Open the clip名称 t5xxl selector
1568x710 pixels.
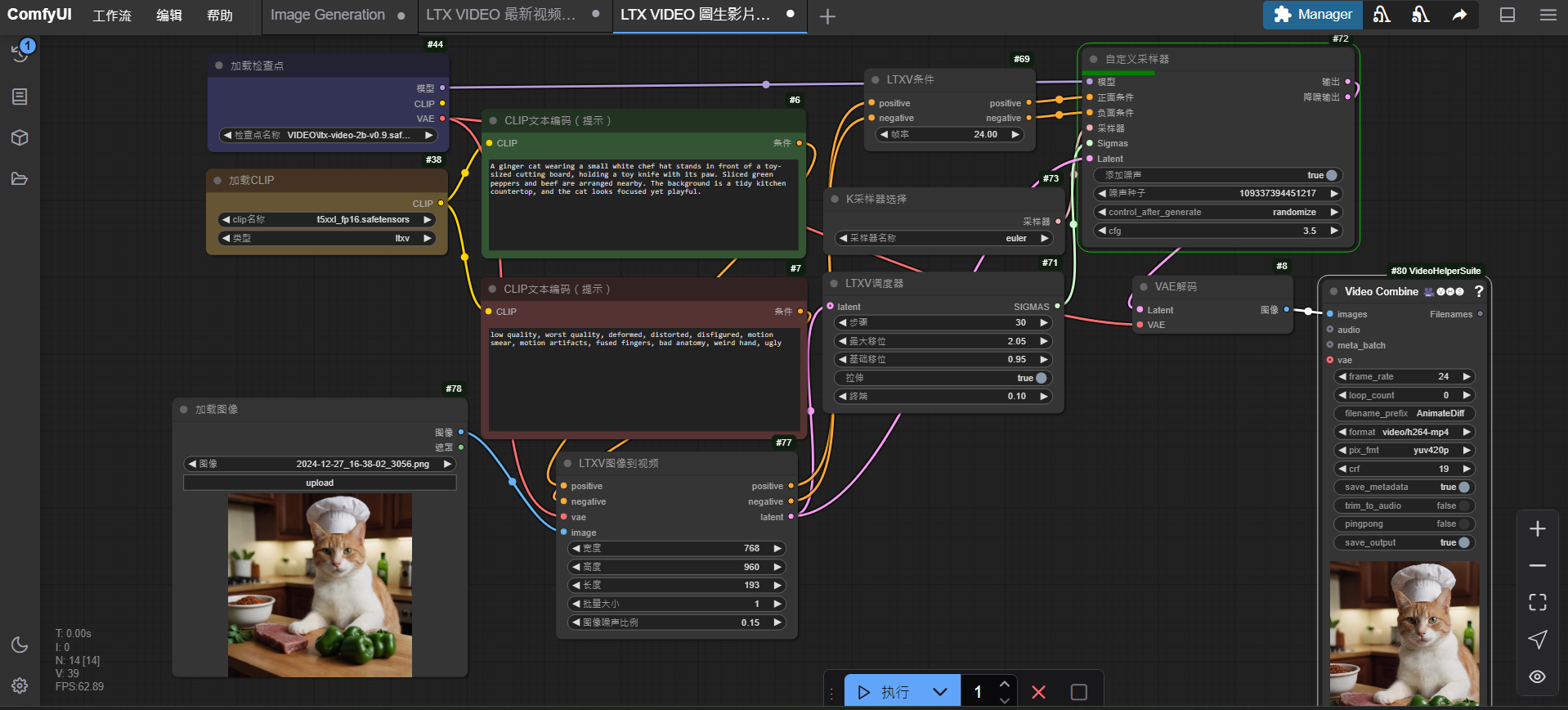(326, 219)
